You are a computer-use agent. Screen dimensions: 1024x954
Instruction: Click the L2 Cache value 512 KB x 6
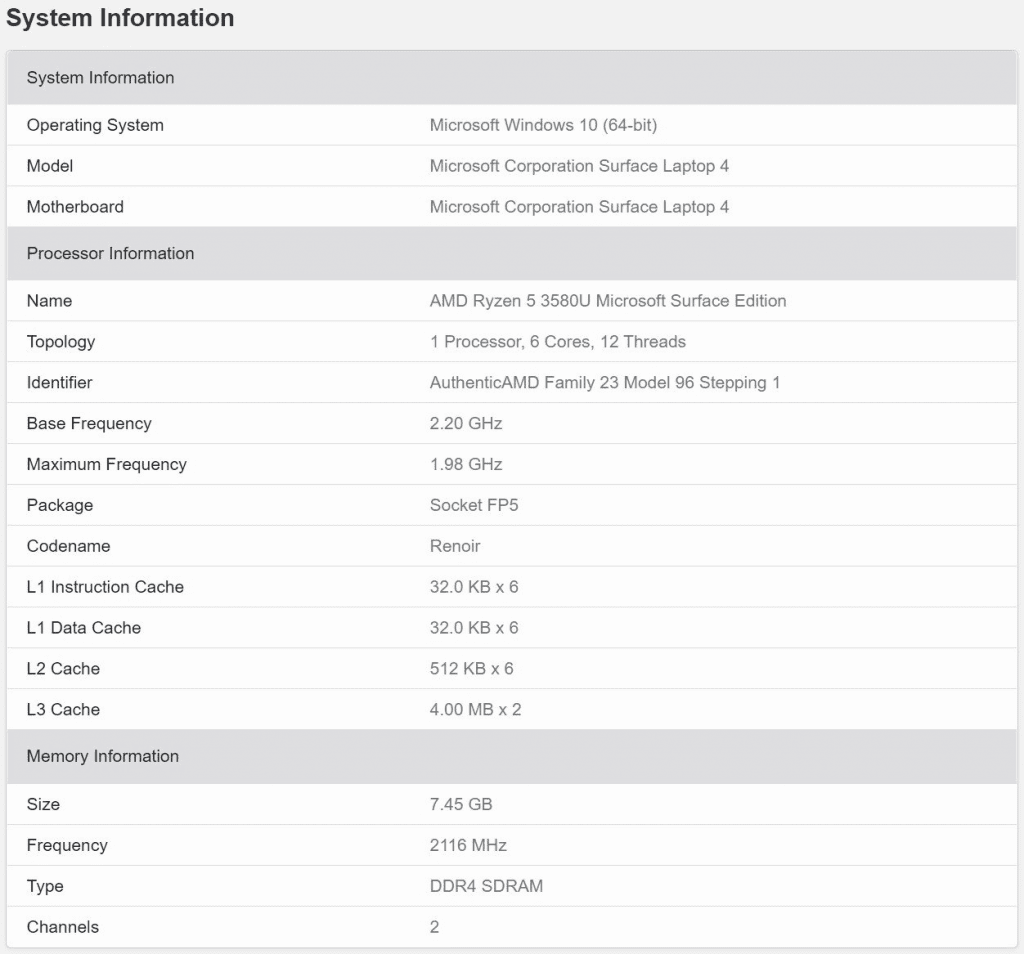click(x=471, y=669)
